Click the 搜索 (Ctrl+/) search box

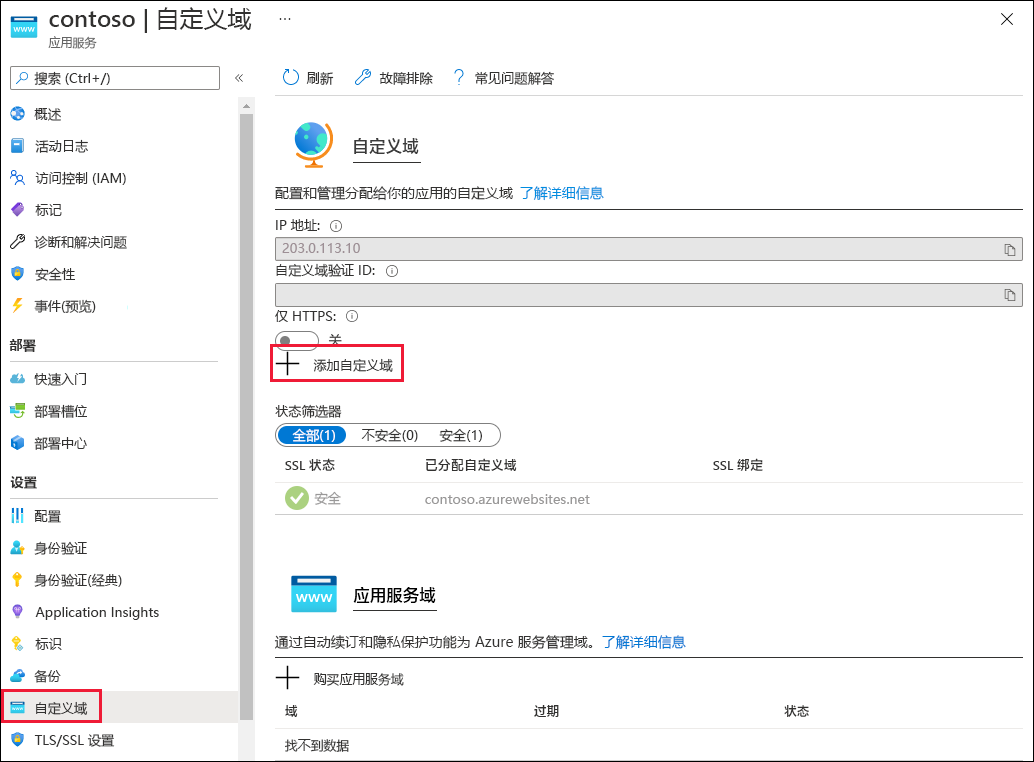[x=115, y=78]
